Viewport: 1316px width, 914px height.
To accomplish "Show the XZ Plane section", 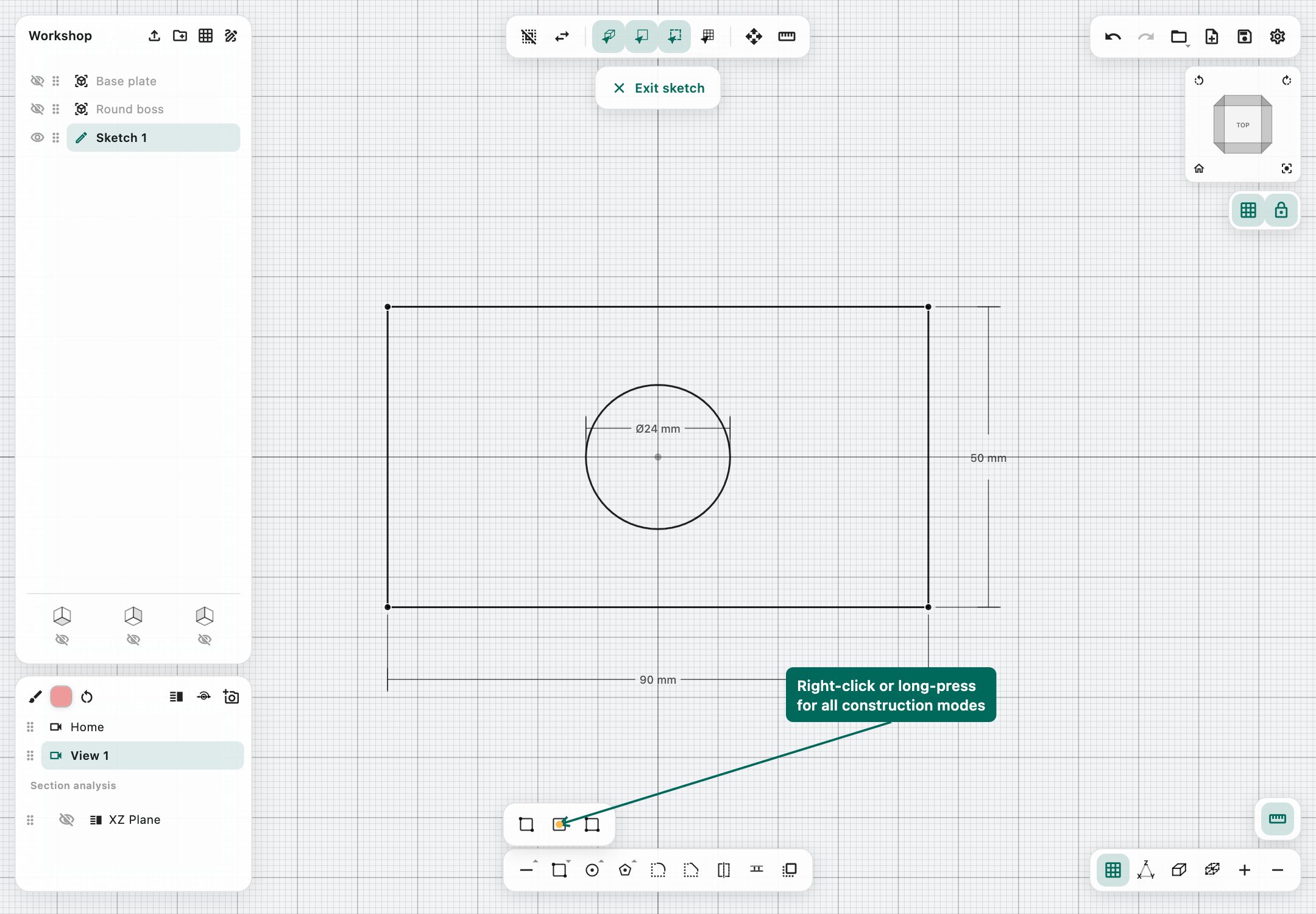I will tap(66, 820).
